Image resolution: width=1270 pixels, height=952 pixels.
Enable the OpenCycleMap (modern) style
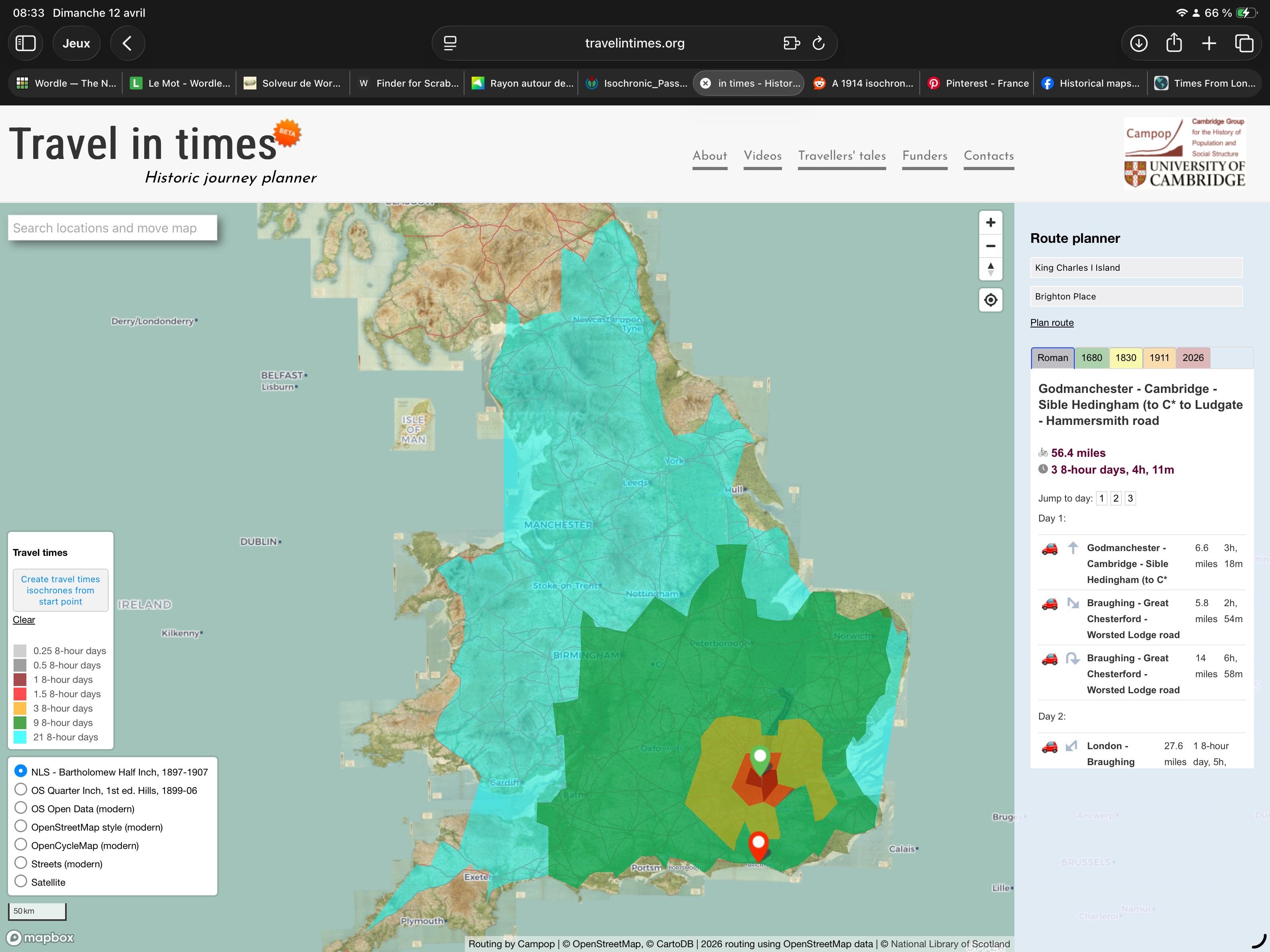[21, 845]
